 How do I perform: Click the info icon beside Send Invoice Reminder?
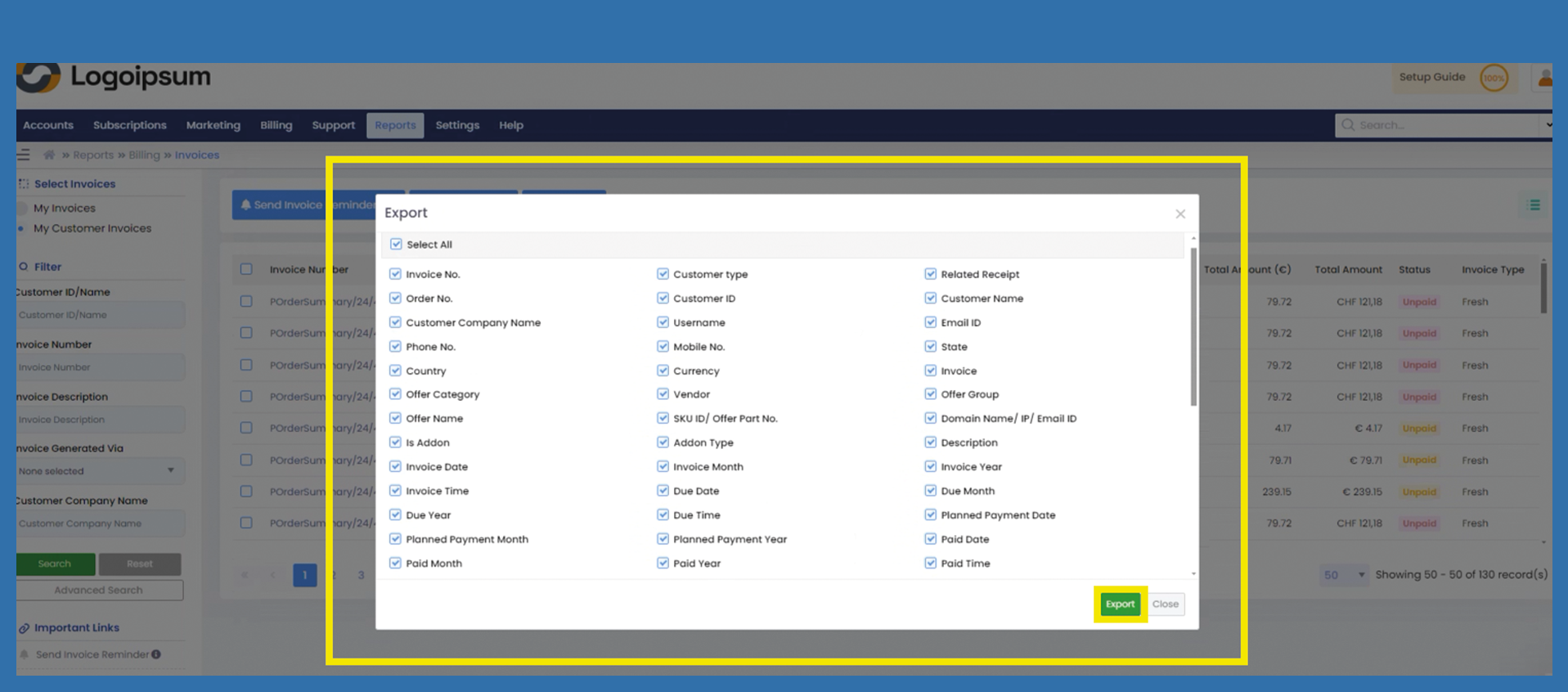point(156,654)
